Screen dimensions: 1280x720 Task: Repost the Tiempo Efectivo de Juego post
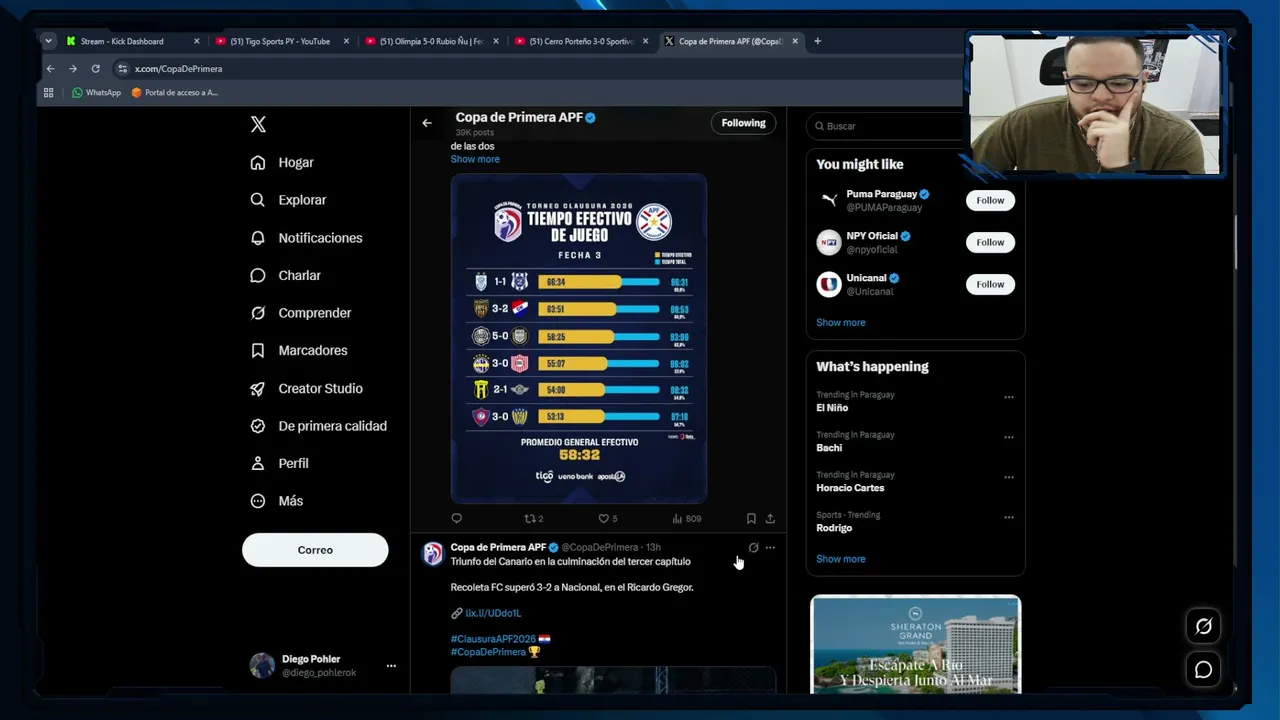pyautogui.click(x=534, y=518)
